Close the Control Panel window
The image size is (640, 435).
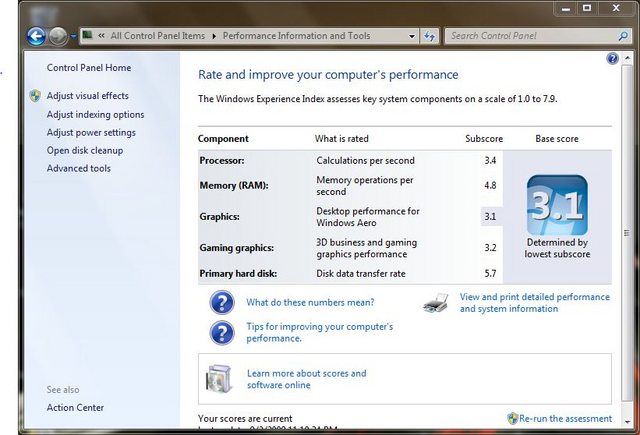click(616, 8)
